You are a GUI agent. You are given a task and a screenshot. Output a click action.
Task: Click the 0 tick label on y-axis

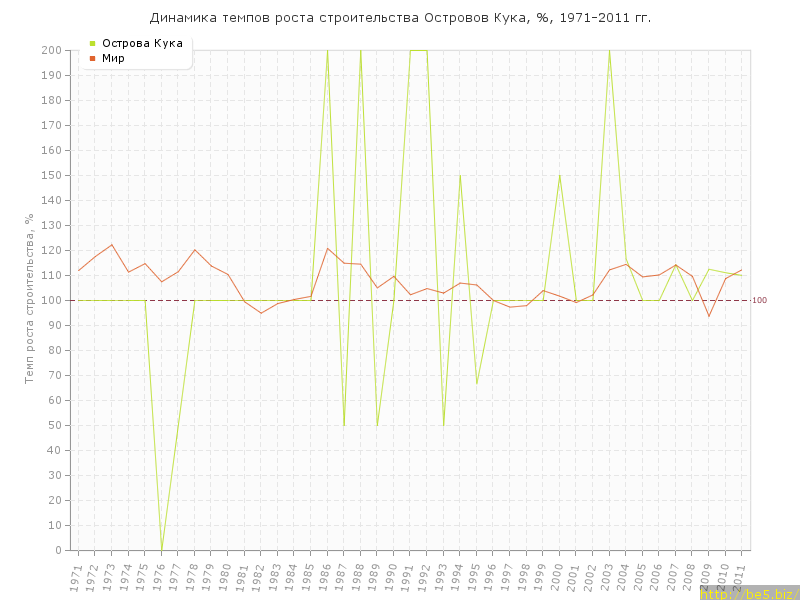(x=60, y=550)
